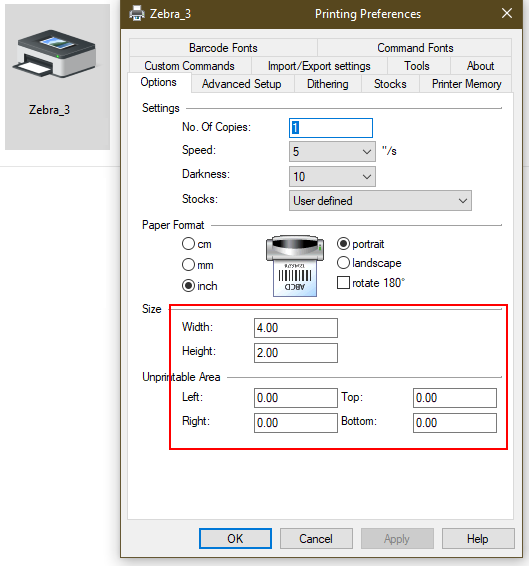Viewport: 529px width, 566px height.
Task: Click the Right unprintable area field
Action: 296,423
